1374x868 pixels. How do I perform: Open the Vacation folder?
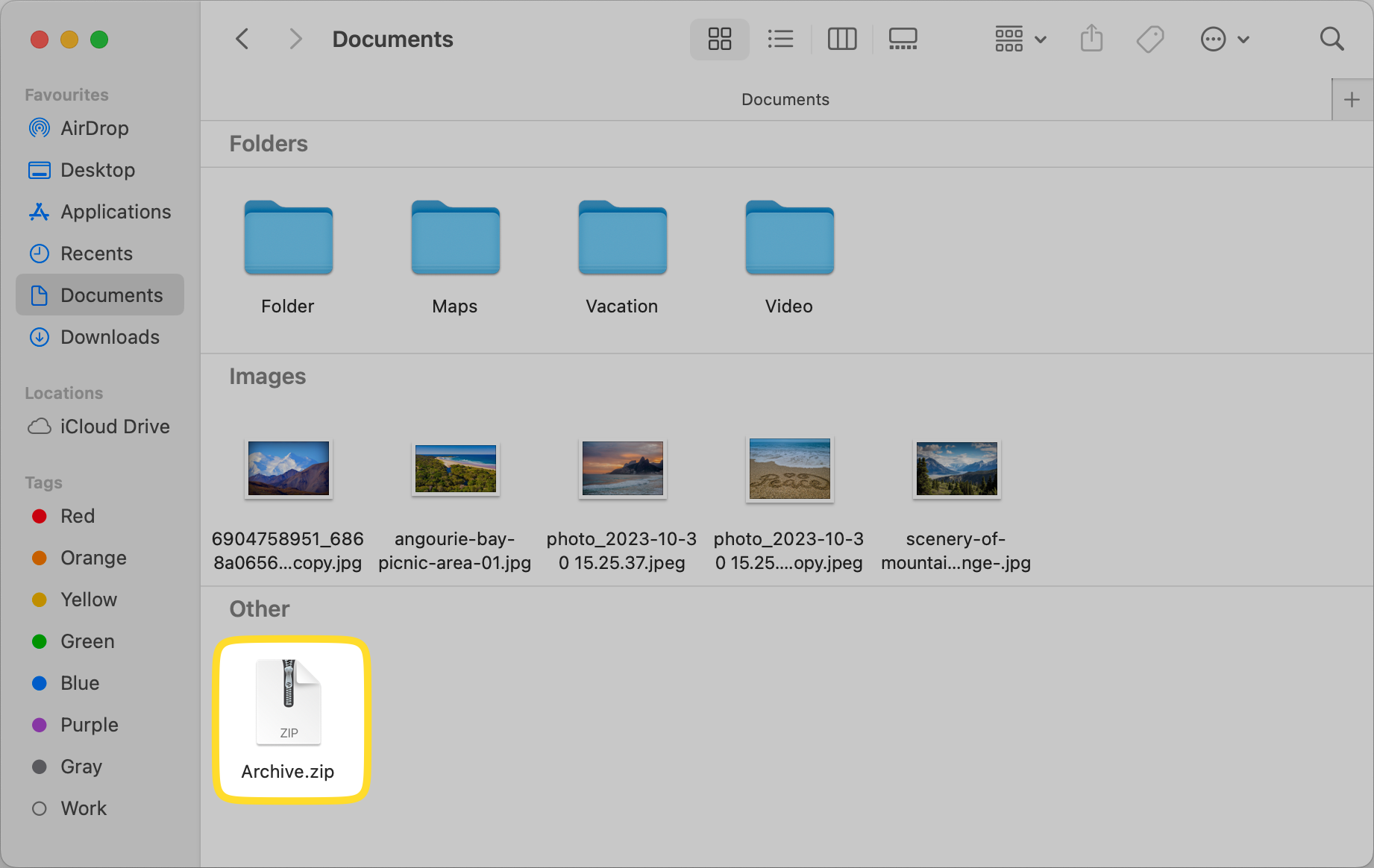621,239
